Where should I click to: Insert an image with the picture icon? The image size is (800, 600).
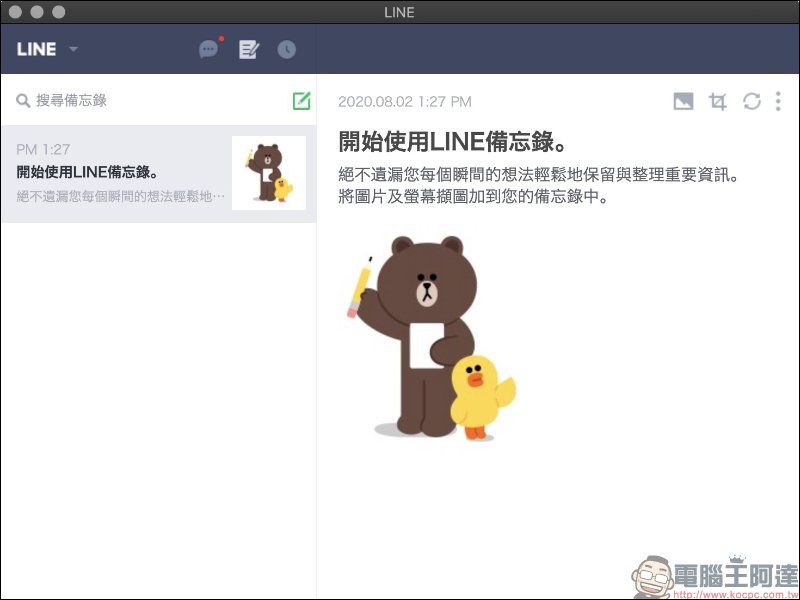(x=683, y=101)
